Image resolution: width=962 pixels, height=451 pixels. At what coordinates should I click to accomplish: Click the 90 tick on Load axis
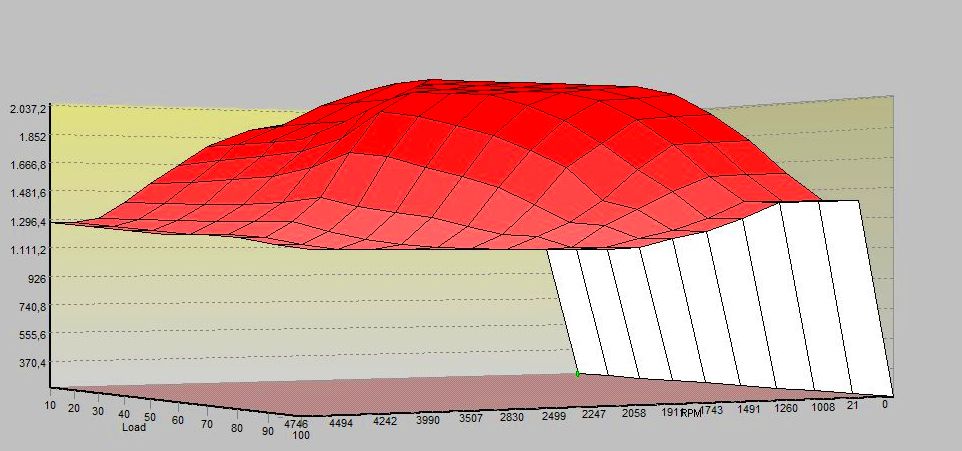[267, 431]
